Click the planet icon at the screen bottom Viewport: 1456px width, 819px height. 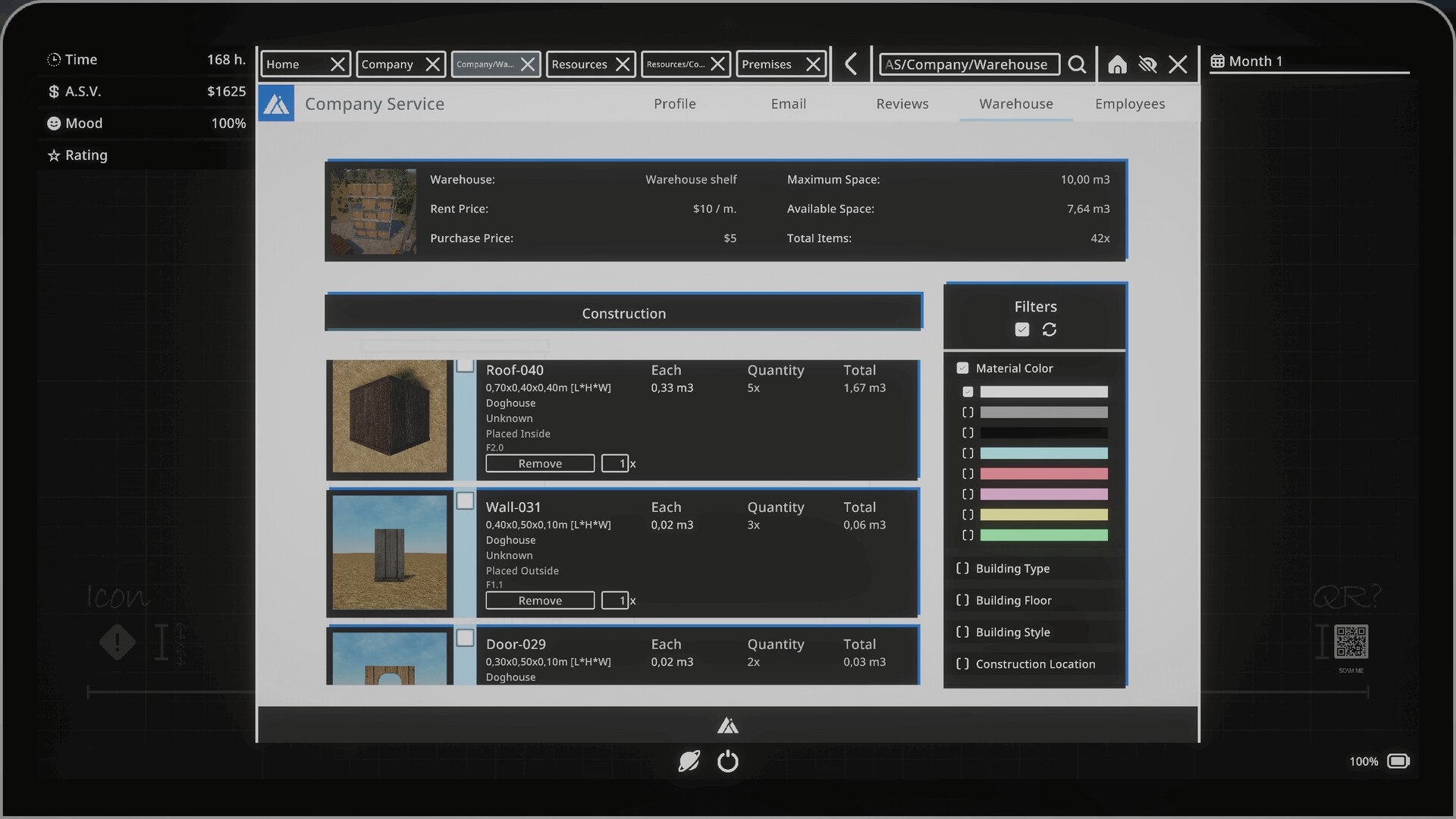pos(689,761)
